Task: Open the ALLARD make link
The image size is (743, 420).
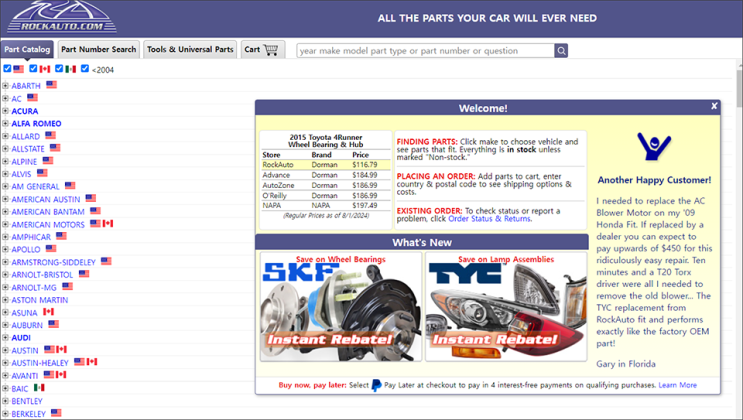Action: pos(26,137)
